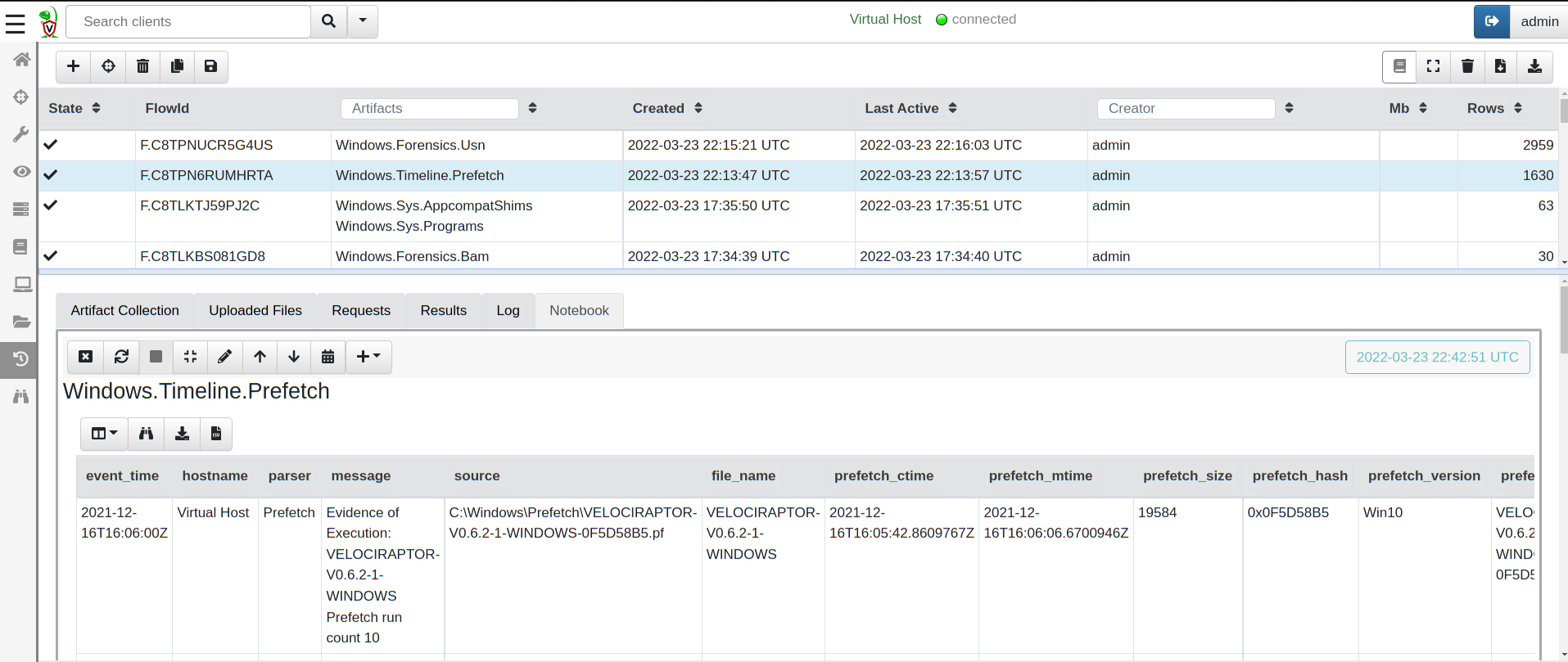Viewport: 1568px width, 662px height.
Task: Click the admin user button
Action: point(1539,22)
